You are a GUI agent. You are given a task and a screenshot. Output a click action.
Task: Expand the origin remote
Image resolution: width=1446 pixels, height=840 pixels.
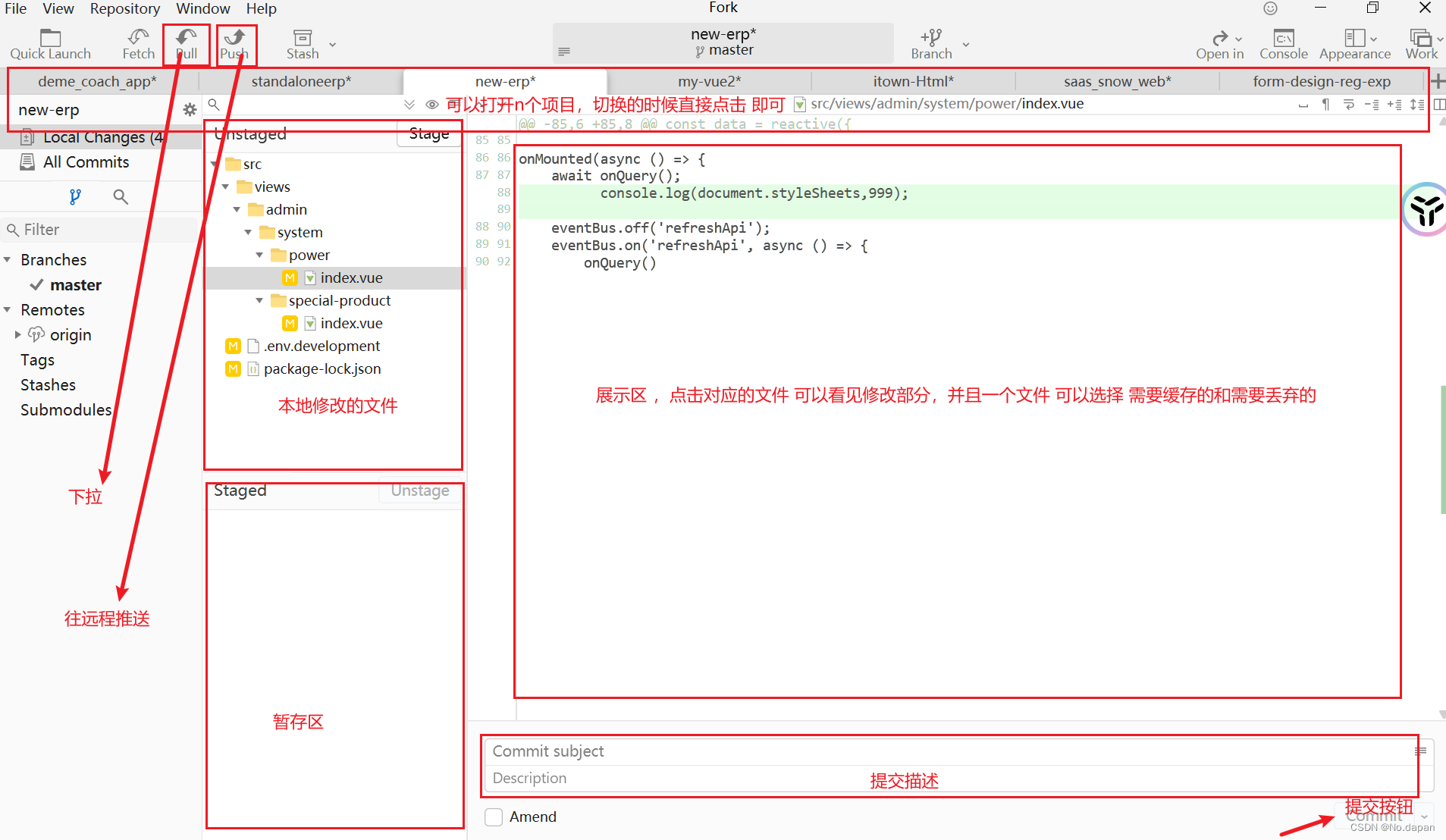pyautogui.click(x=18, y=334)
